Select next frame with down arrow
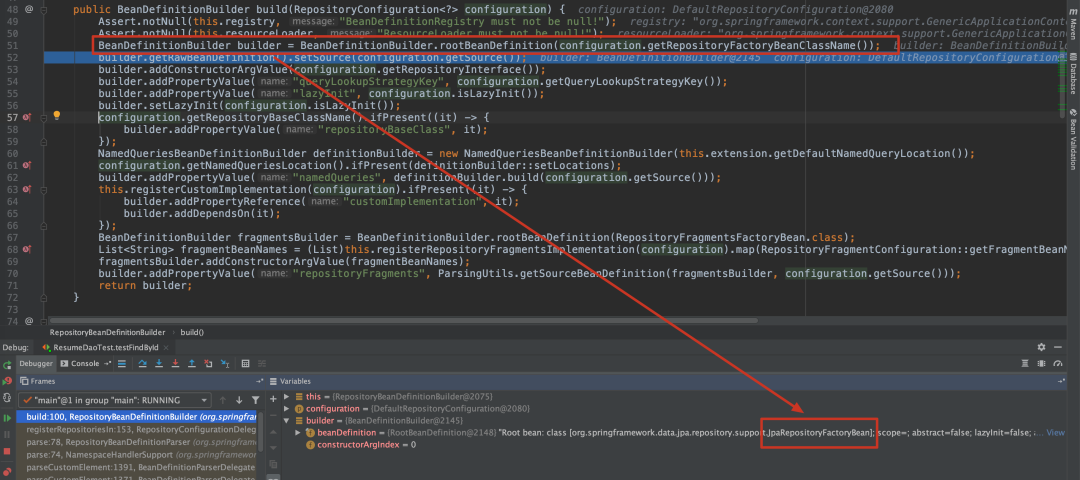 click(x=239, y=400)
